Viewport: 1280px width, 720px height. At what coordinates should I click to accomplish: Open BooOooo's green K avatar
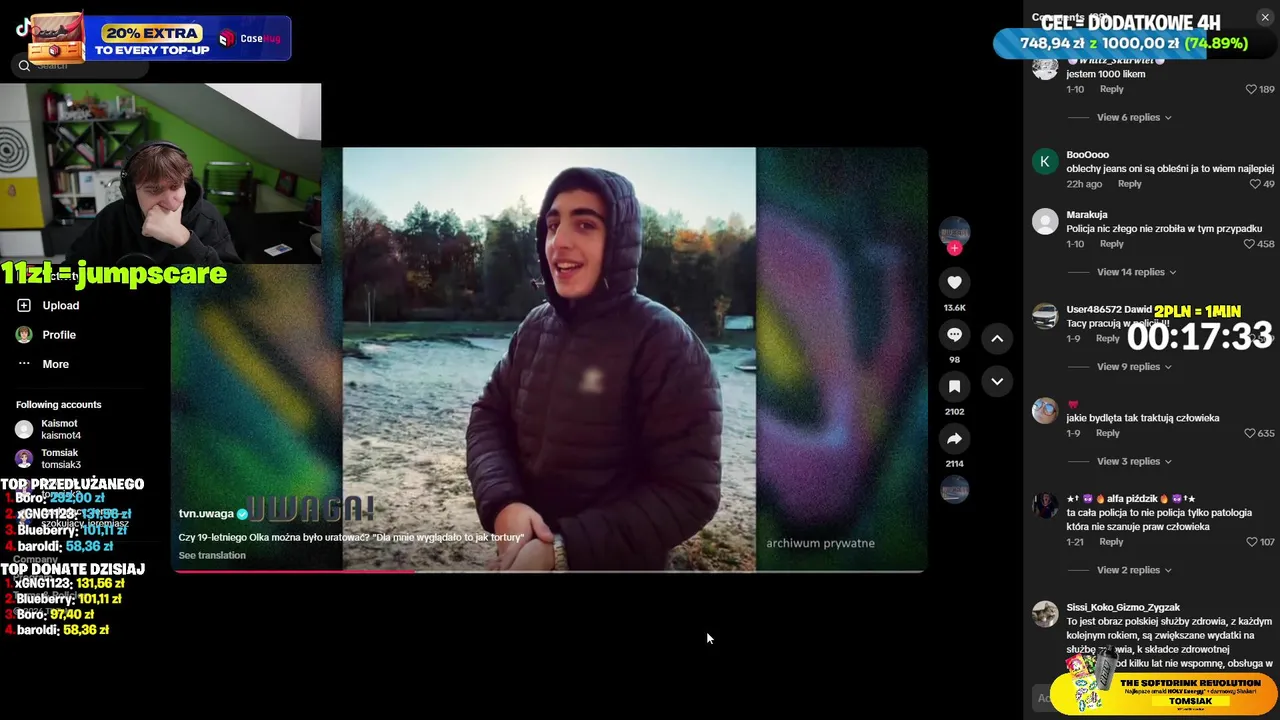1045,162
